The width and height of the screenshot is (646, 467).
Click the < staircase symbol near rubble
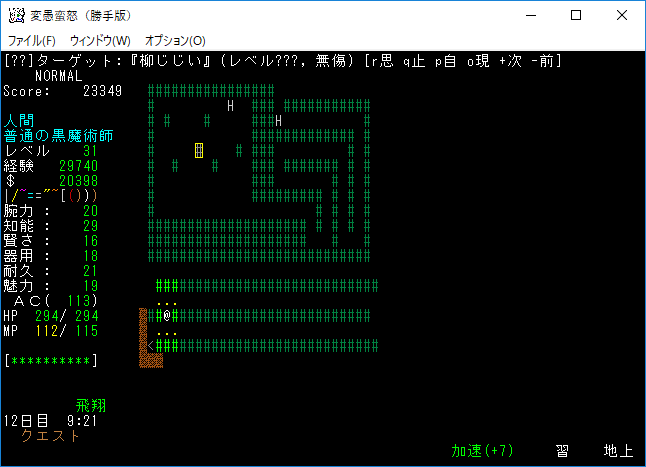coord(151,345)
